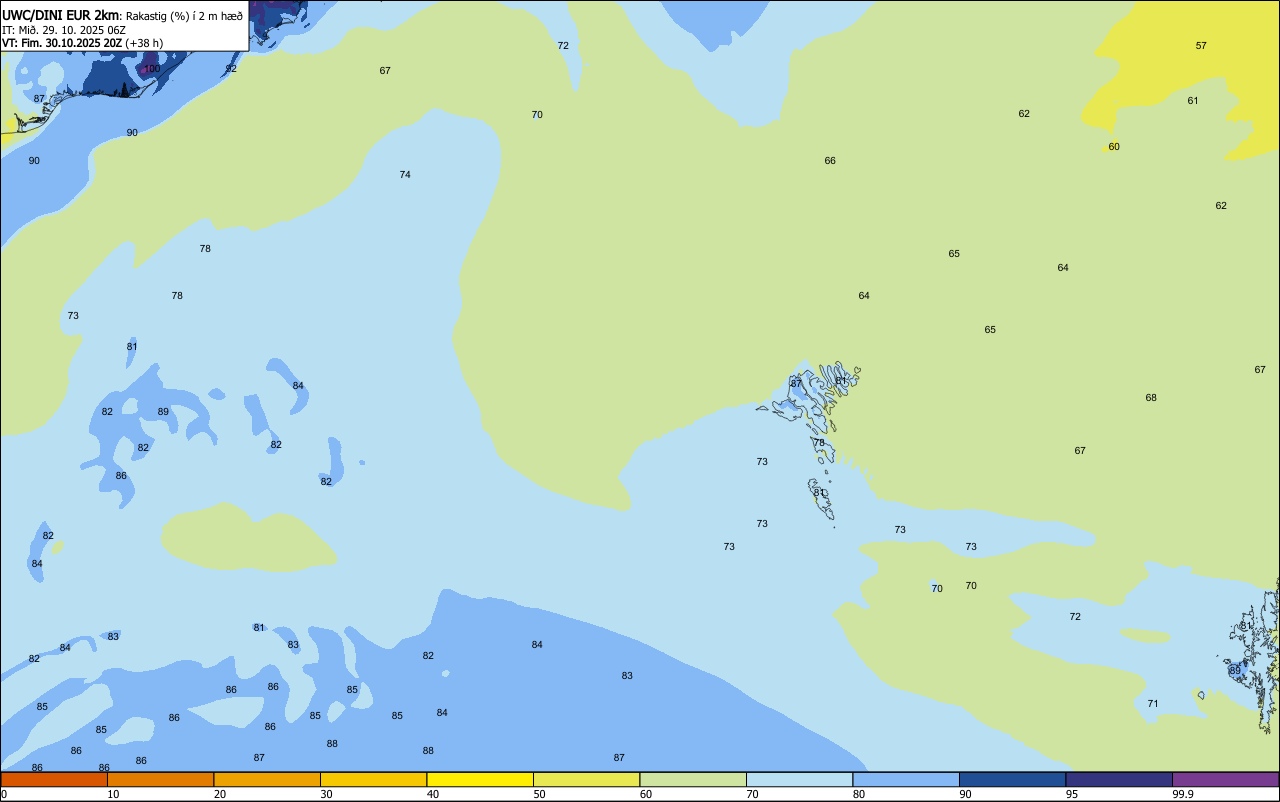This screenshot has height=802, width=1280.
Task: Click the legend tick label 10
Action: (113, 794)
